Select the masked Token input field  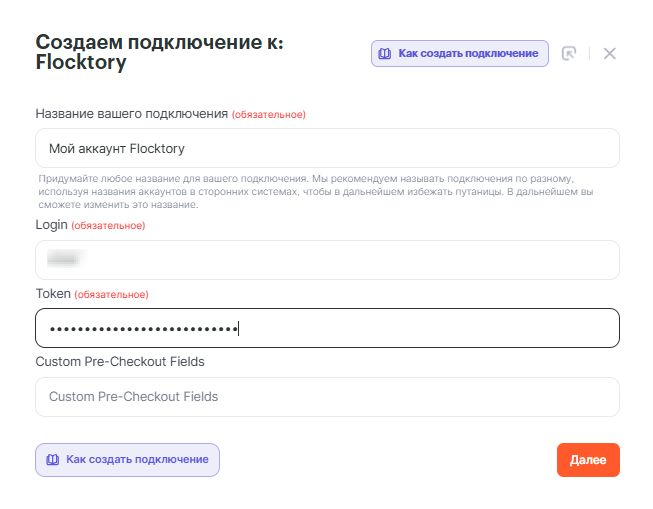coord(327,328)
